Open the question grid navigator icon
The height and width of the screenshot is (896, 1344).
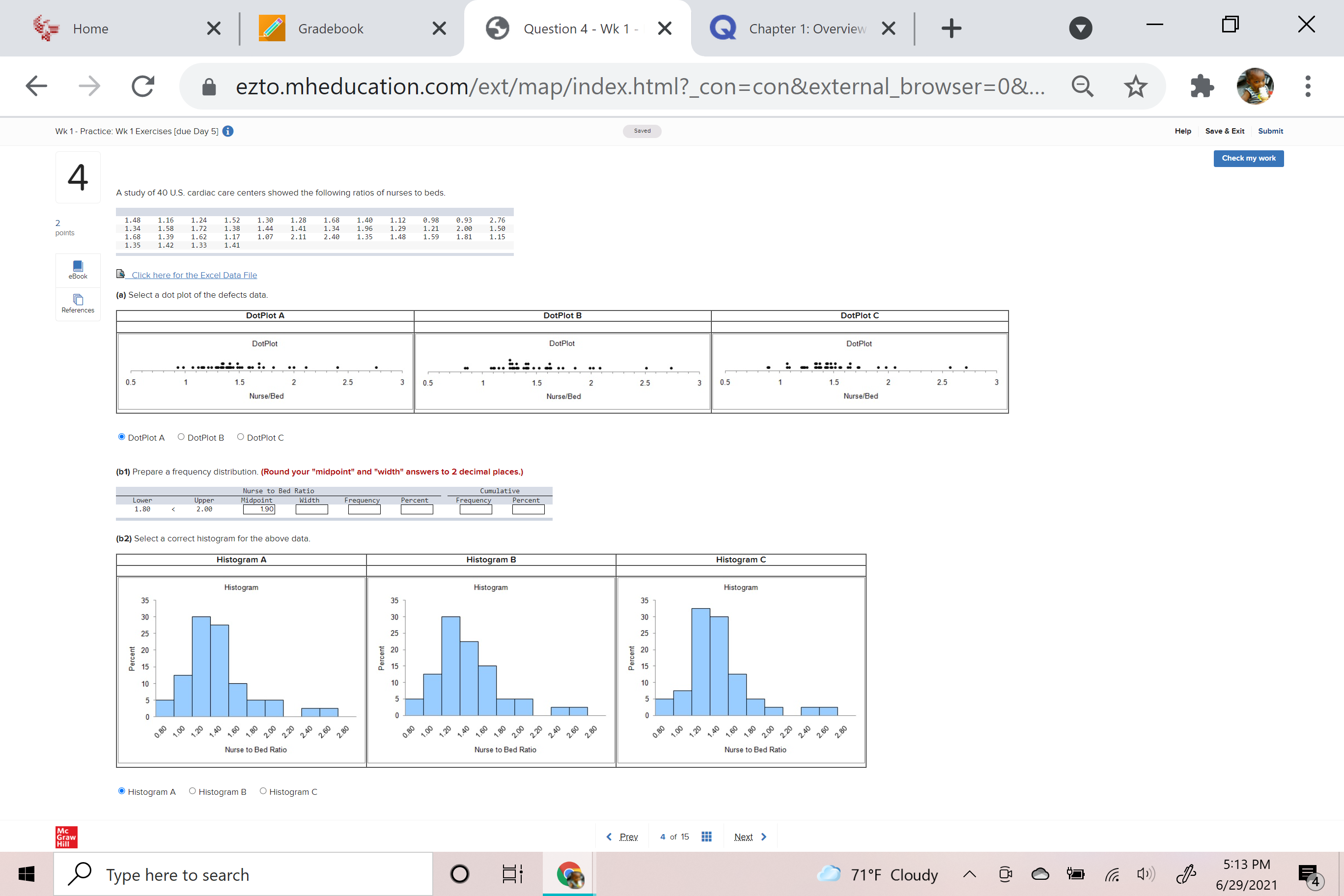706,837
